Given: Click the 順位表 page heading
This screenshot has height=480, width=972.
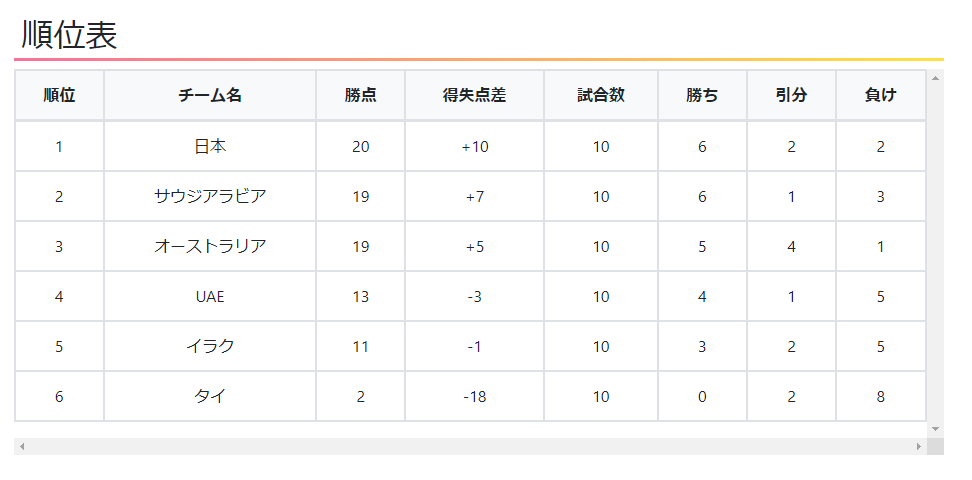Looking at the screenshot, I should click(70, 35).
